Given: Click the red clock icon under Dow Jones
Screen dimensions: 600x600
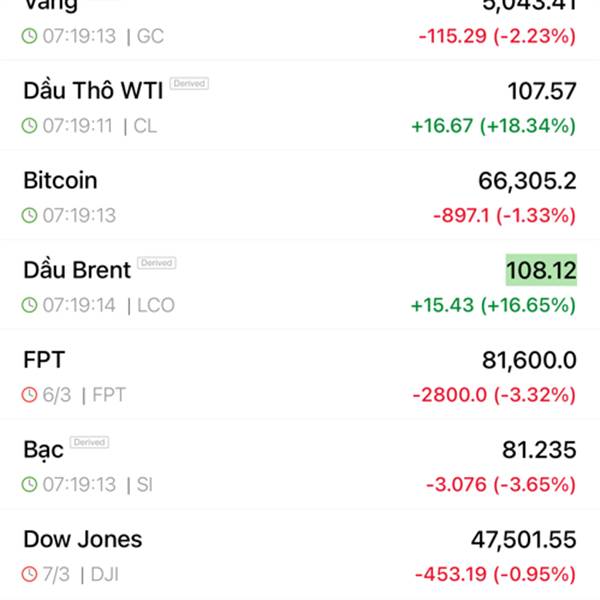Looking at the screenshot, I should click(30, 575).
